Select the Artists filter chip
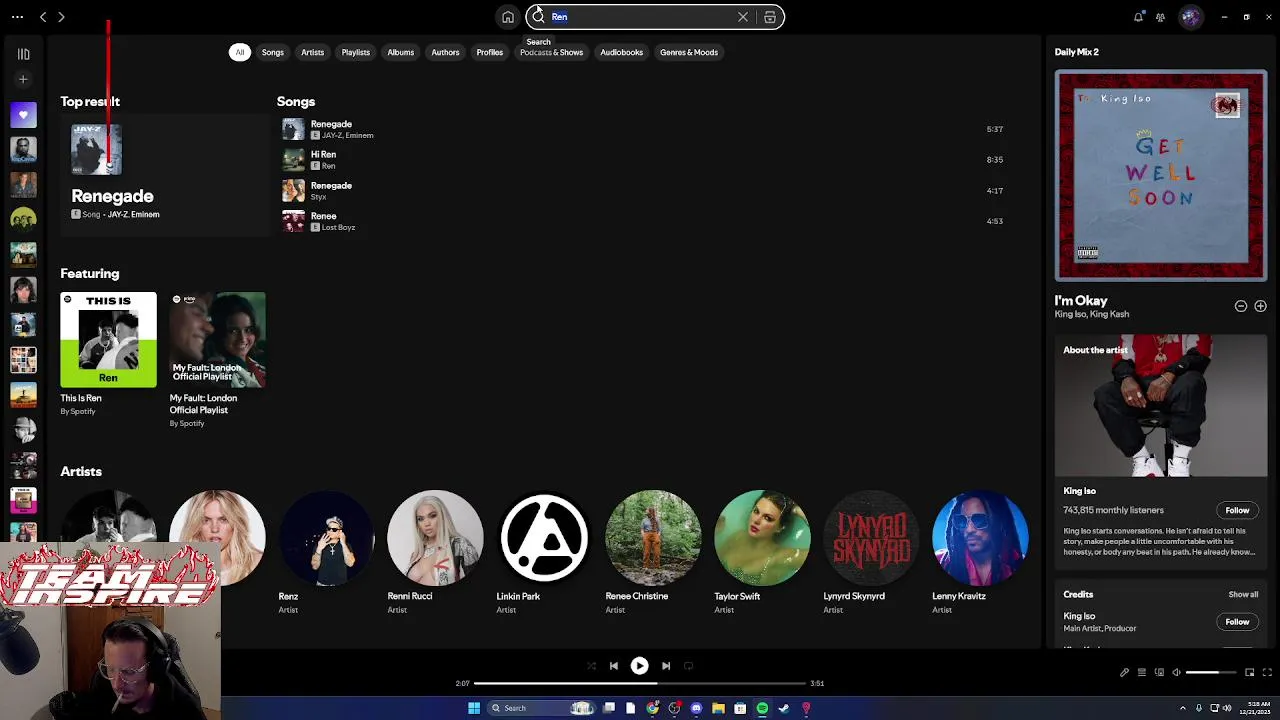 (313, 52)
